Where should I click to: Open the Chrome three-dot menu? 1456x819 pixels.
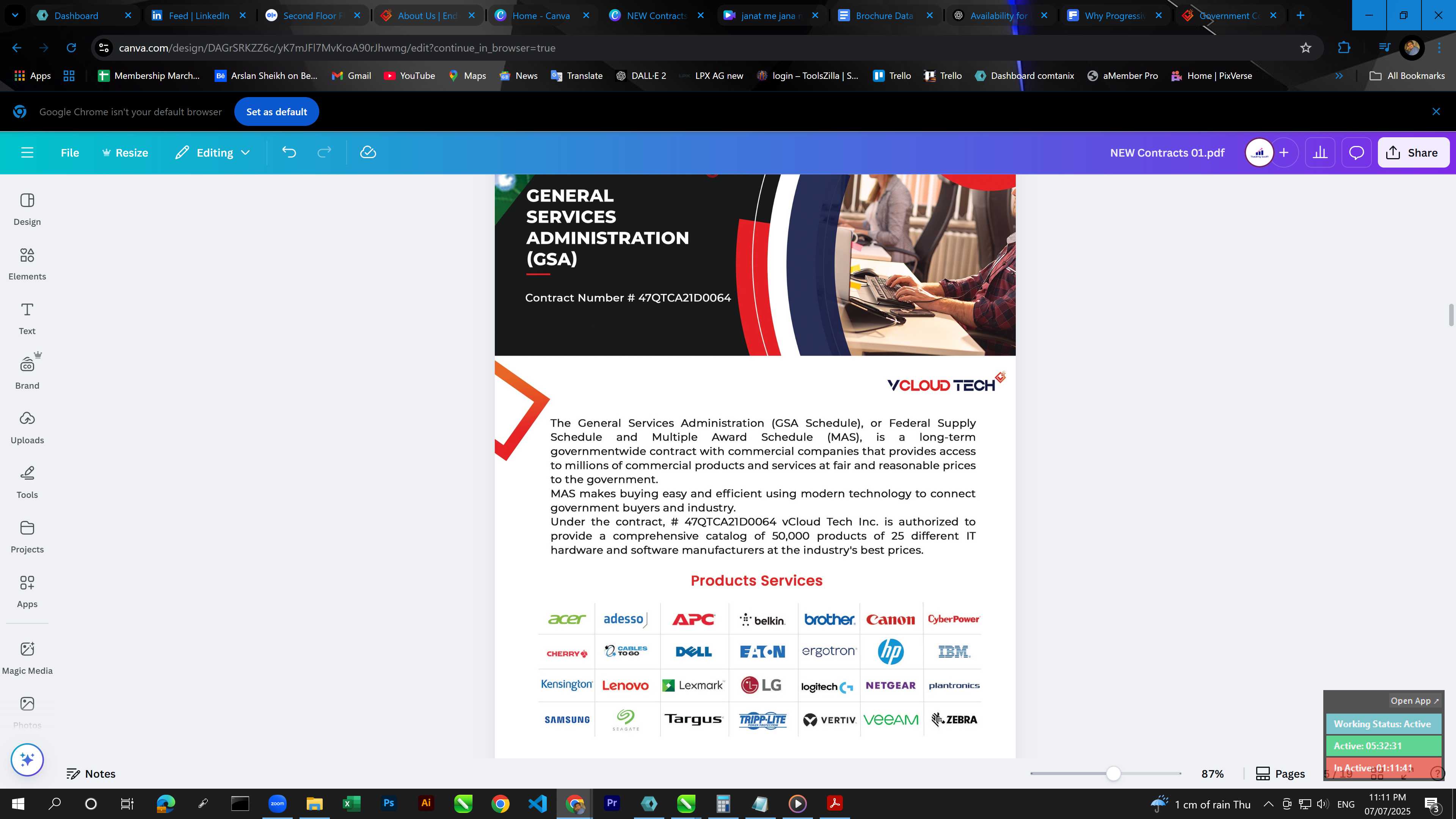pyautogui.click(x=1440, y=48)
